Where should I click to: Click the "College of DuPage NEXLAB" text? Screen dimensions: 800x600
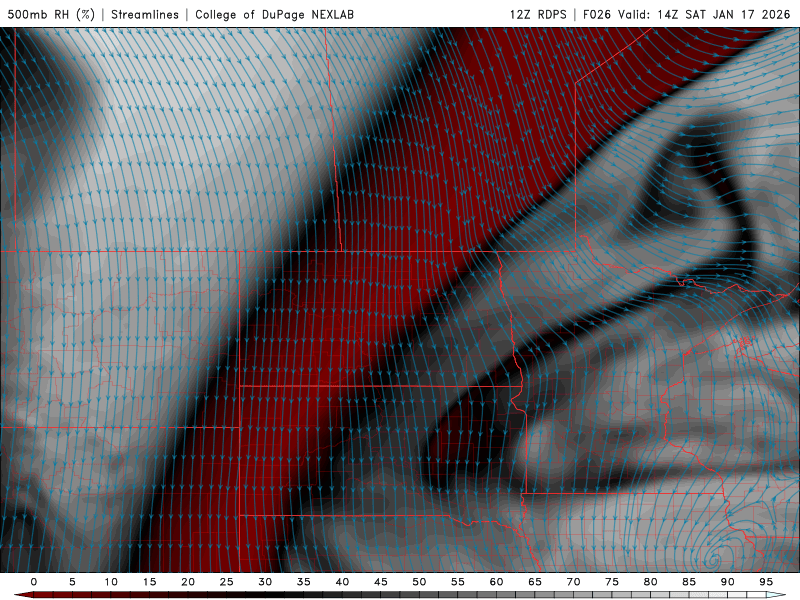coord(274,14)
